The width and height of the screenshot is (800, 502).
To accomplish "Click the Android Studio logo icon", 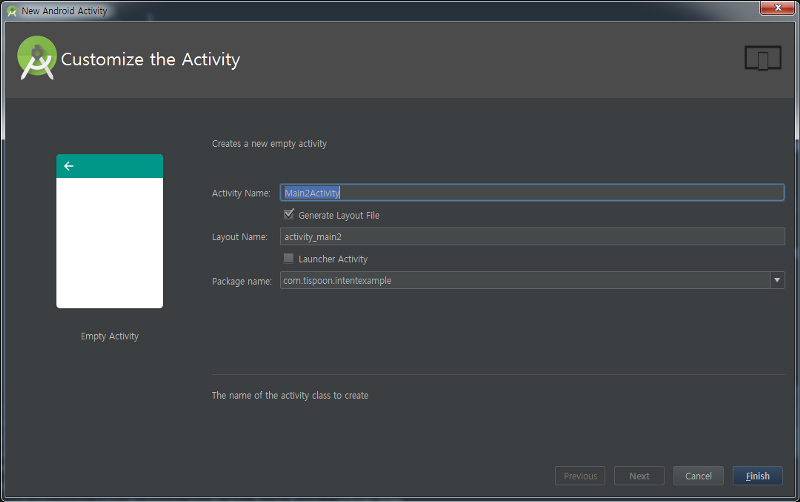I will 37,58.
